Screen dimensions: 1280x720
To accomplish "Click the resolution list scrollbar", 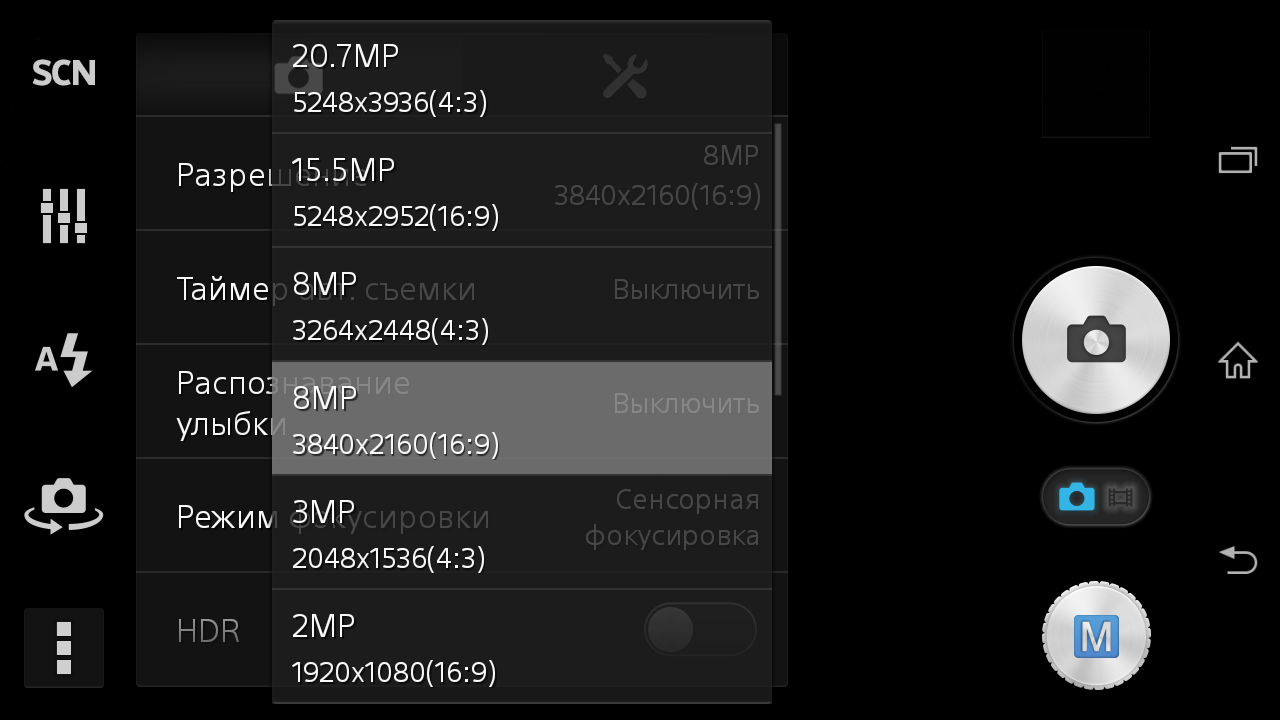I will [778, 260].
